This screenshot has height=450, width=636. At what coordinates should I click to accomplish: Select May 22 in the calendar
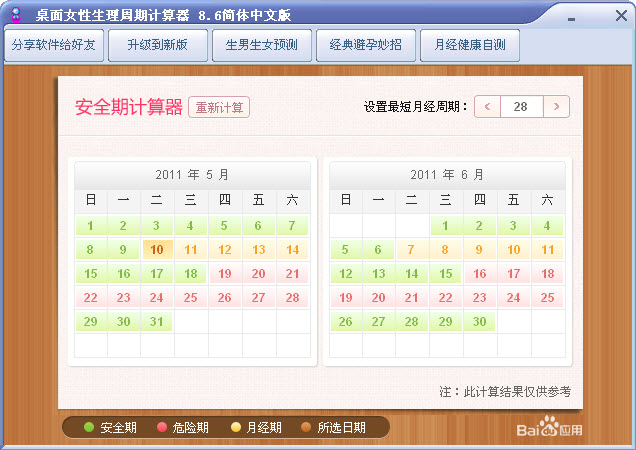click(90, 297)
